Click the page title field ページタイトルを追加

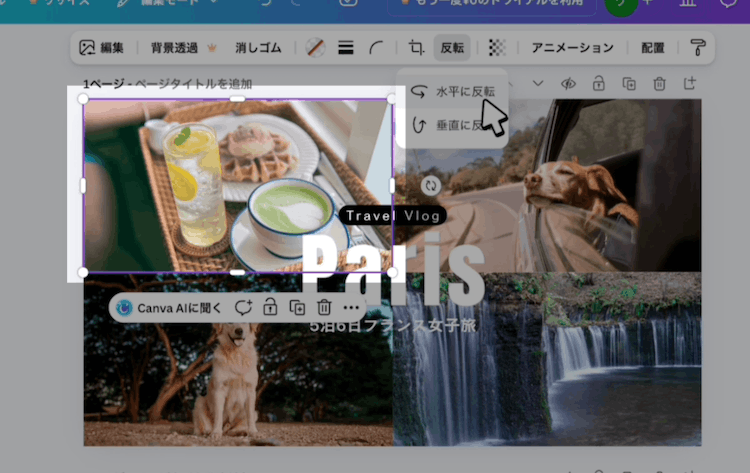point(194,84)
